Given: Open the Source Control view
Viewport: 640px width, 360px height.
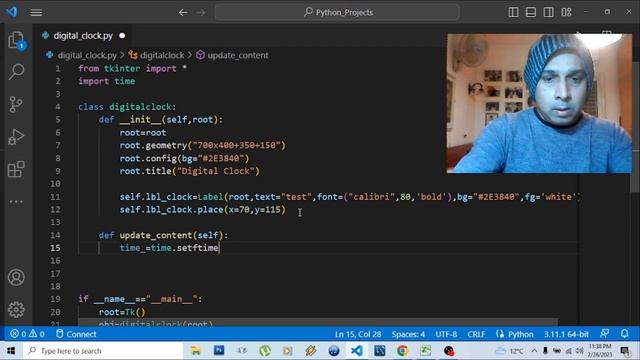Looking at the screenshot, I should pos(16,104).
